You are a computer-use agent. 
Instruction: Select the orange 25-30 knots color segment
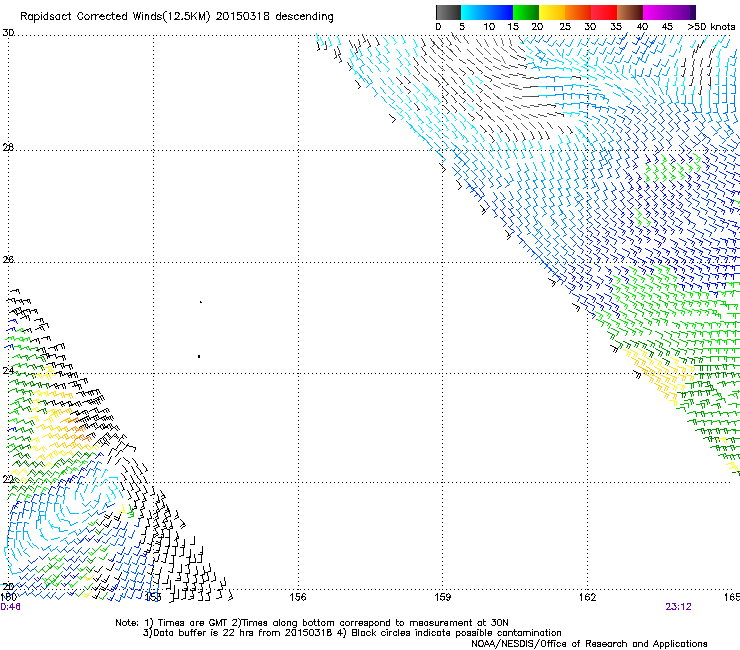click(x=578, y=12)
